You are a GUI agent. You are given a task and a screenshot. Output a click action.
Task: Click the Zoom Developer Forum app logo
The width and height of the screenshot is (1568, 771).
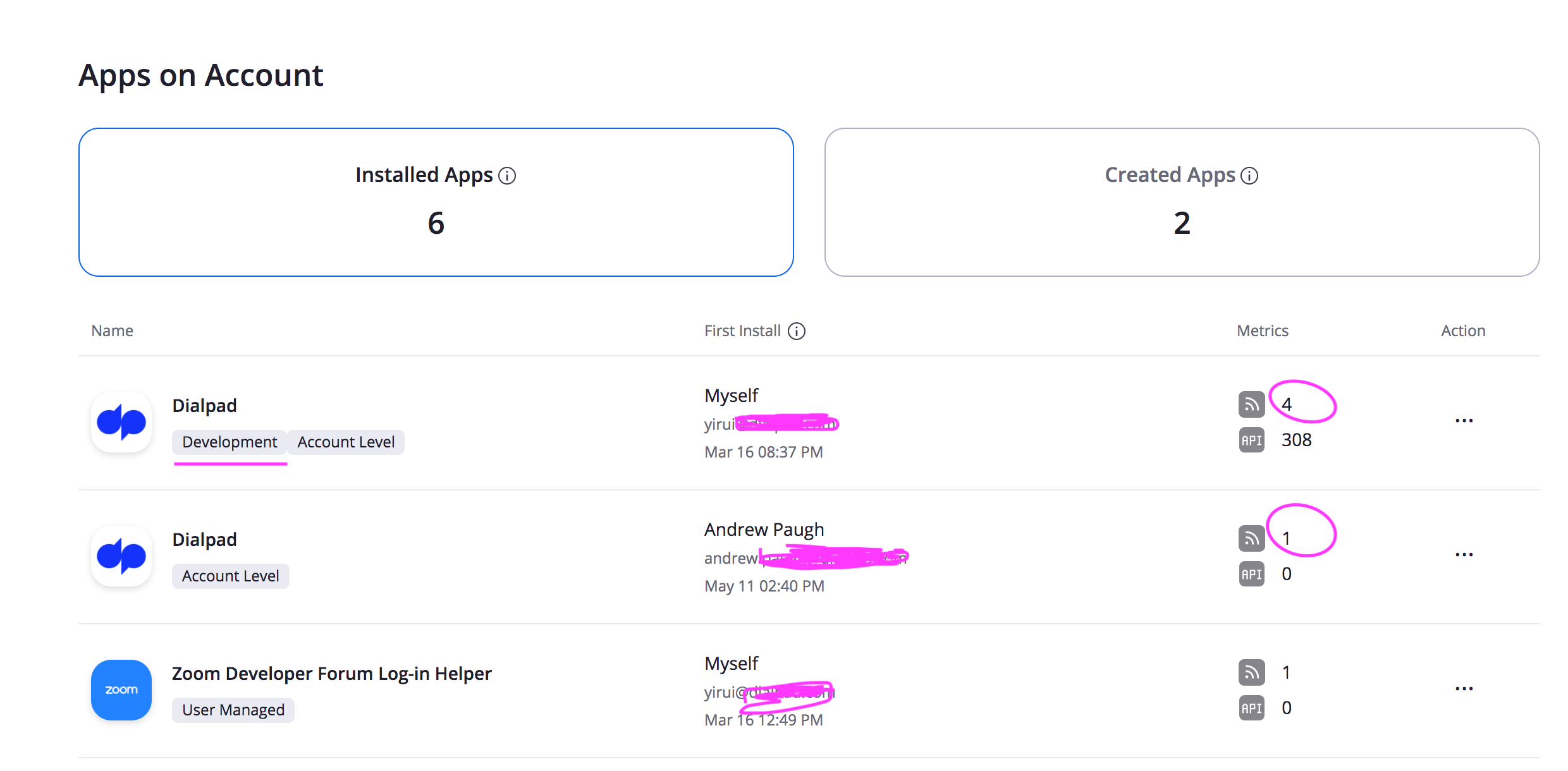point(121,690)
